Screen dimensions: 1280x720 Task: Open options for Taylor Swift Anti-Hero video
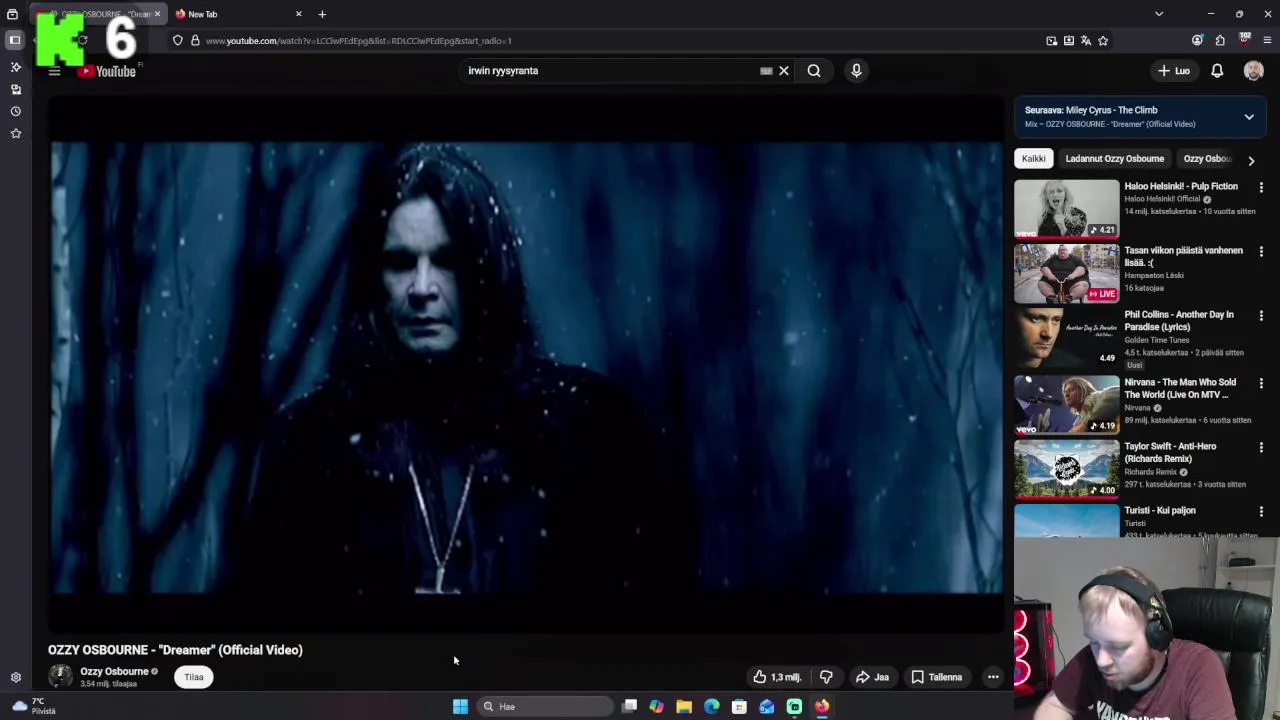pyautogui.click(x=1261, y=447)
